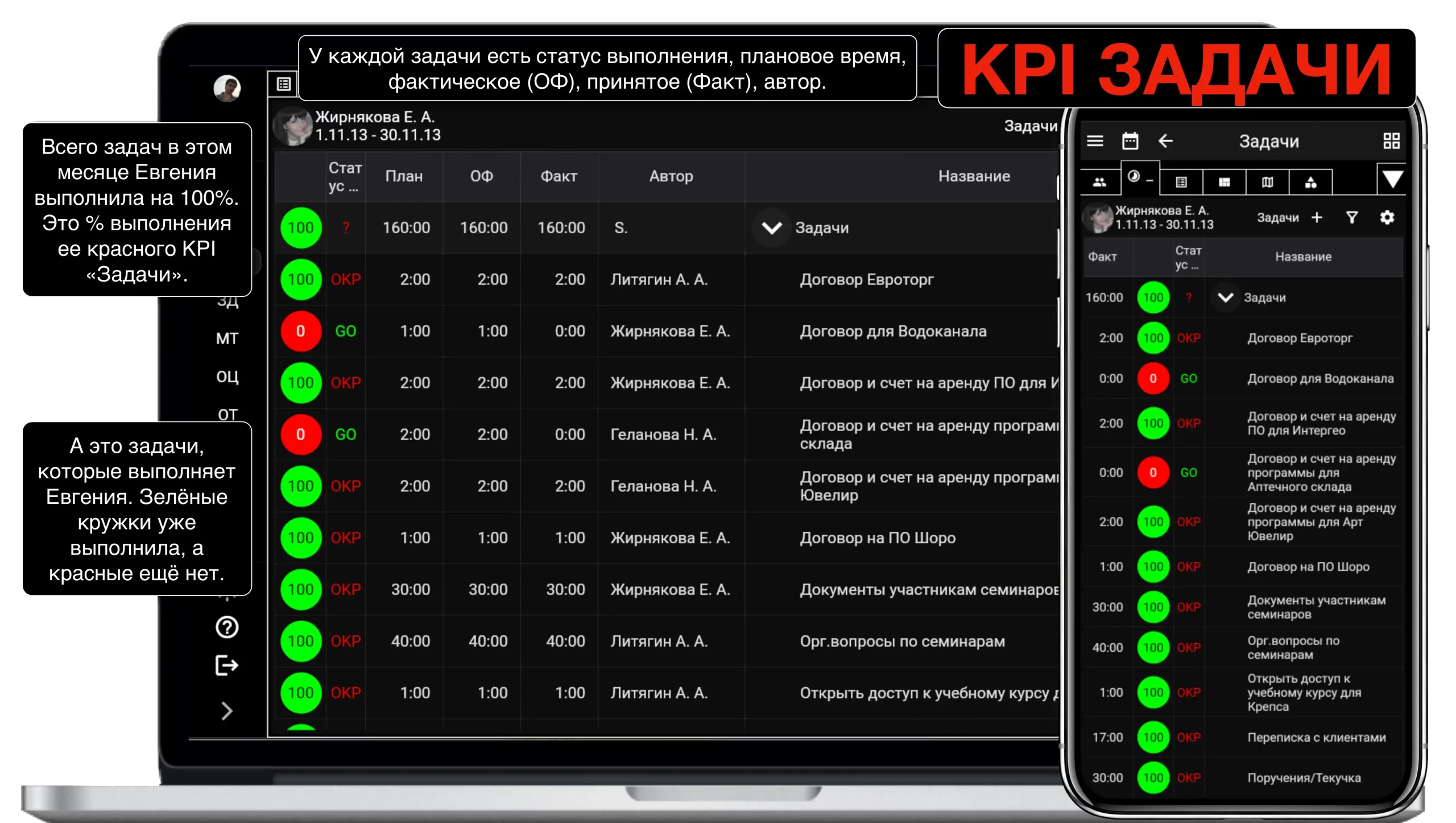Sort by Автор column header on laptop
The image size is (1456, 823).
pyautogui.click(x=671, y=176)
